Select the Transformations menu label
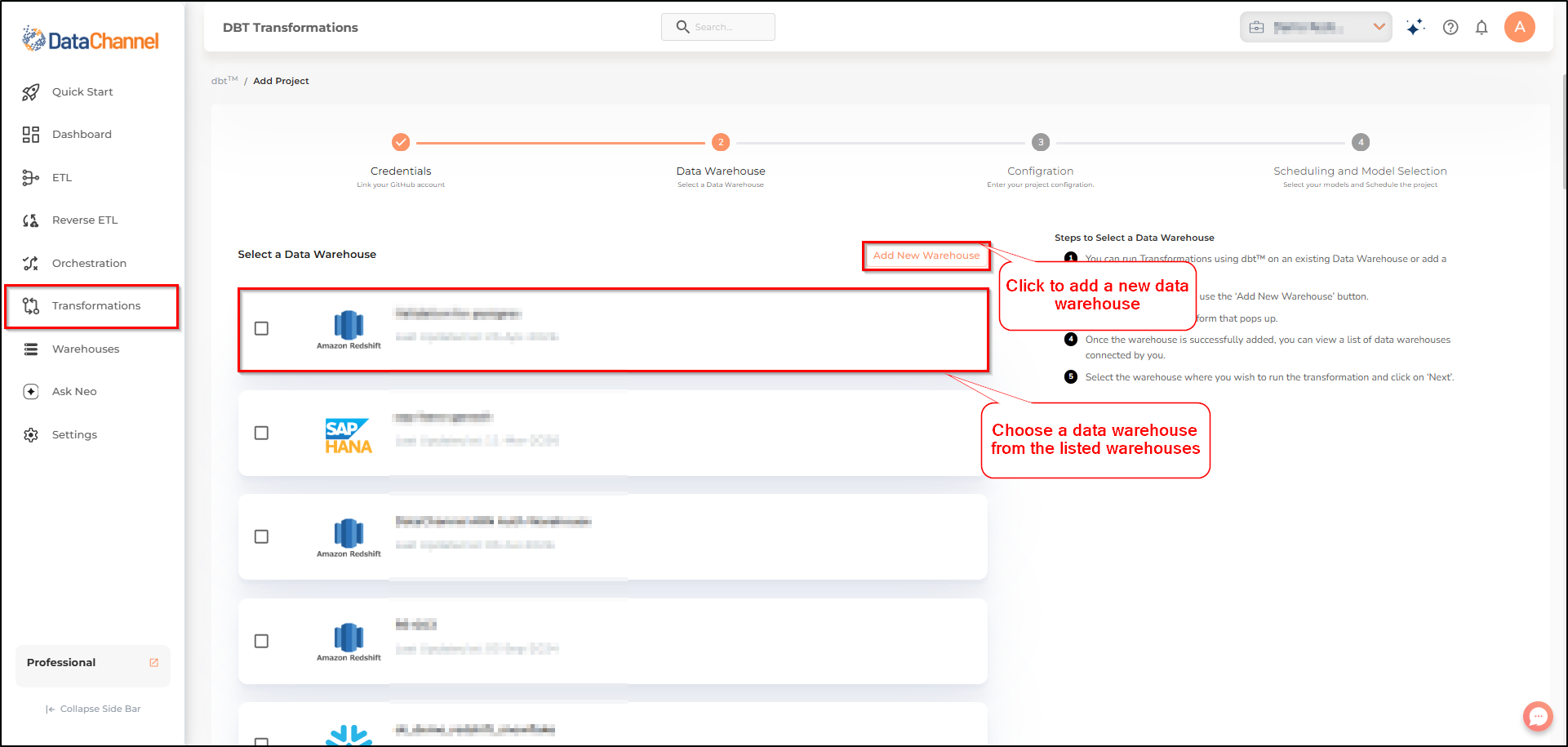1568x747 pixels. [96, 306]
